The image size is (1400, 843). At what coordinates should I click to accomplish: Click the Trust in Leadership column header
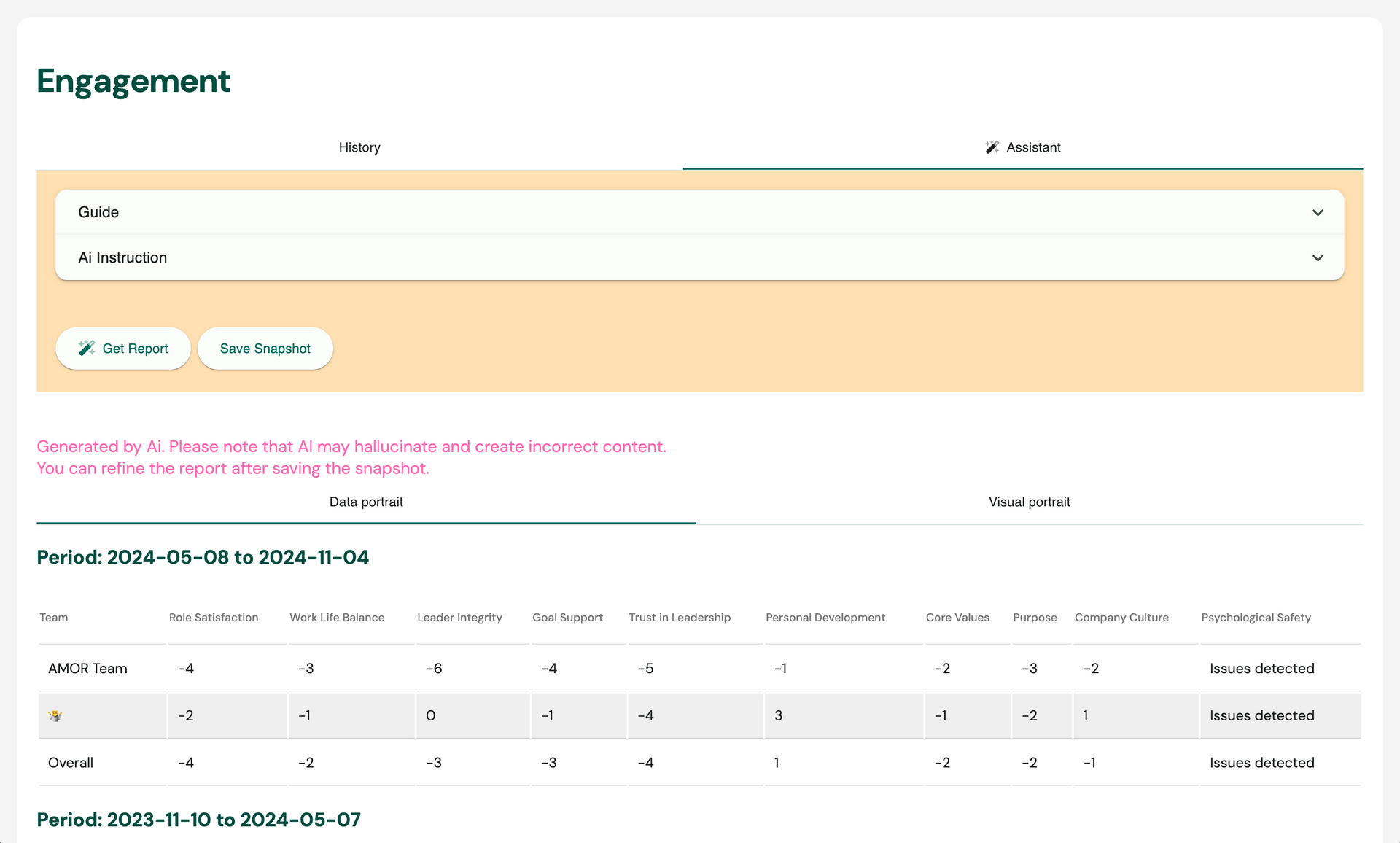coord(680,618)
